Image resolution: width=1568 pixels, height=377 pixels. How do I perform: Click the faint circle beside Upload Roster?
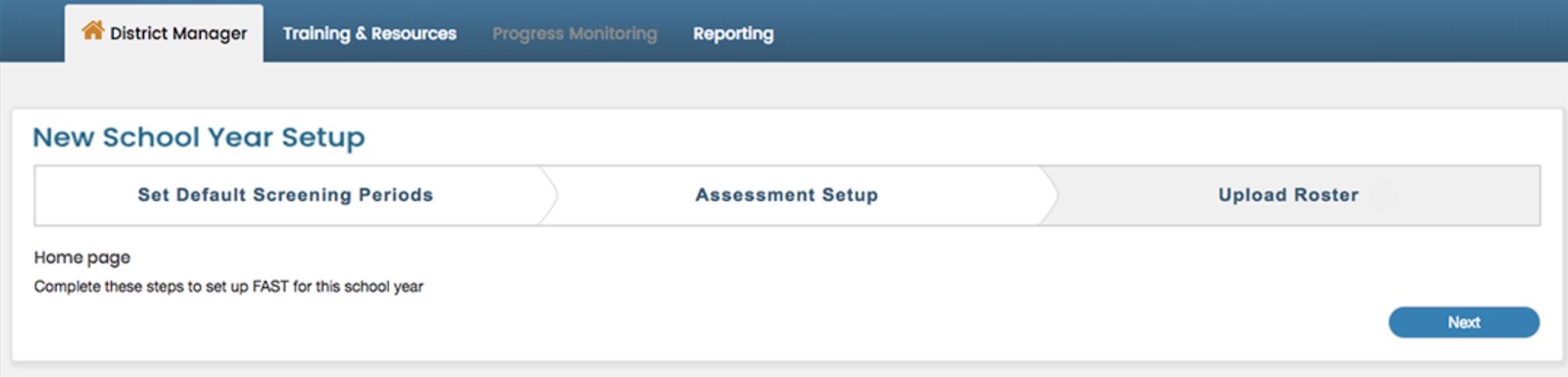tap(1383, 196)
